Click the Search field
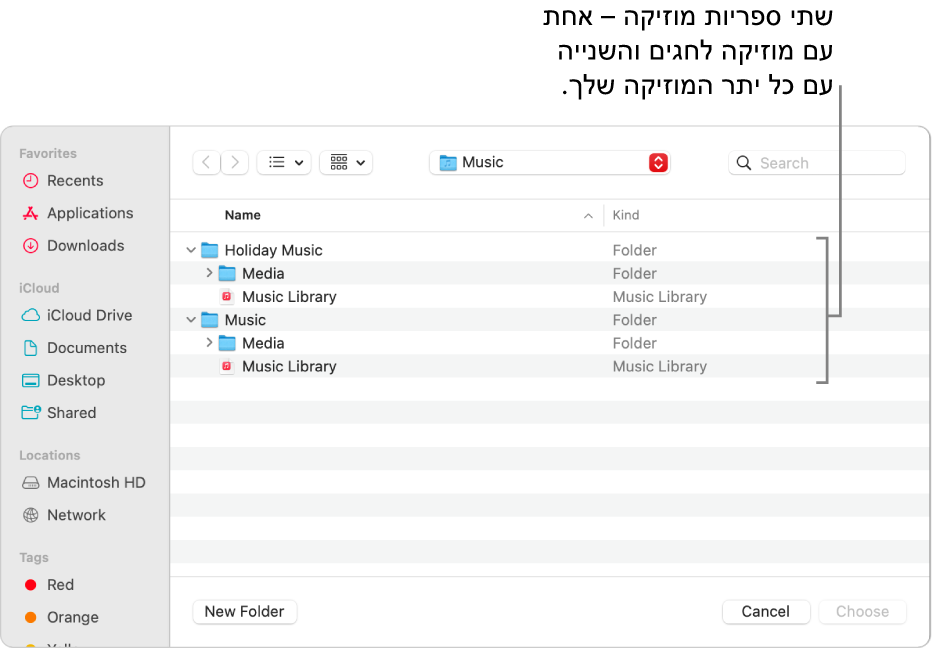This screenshot has height=649, width=934. click(817, 163)
